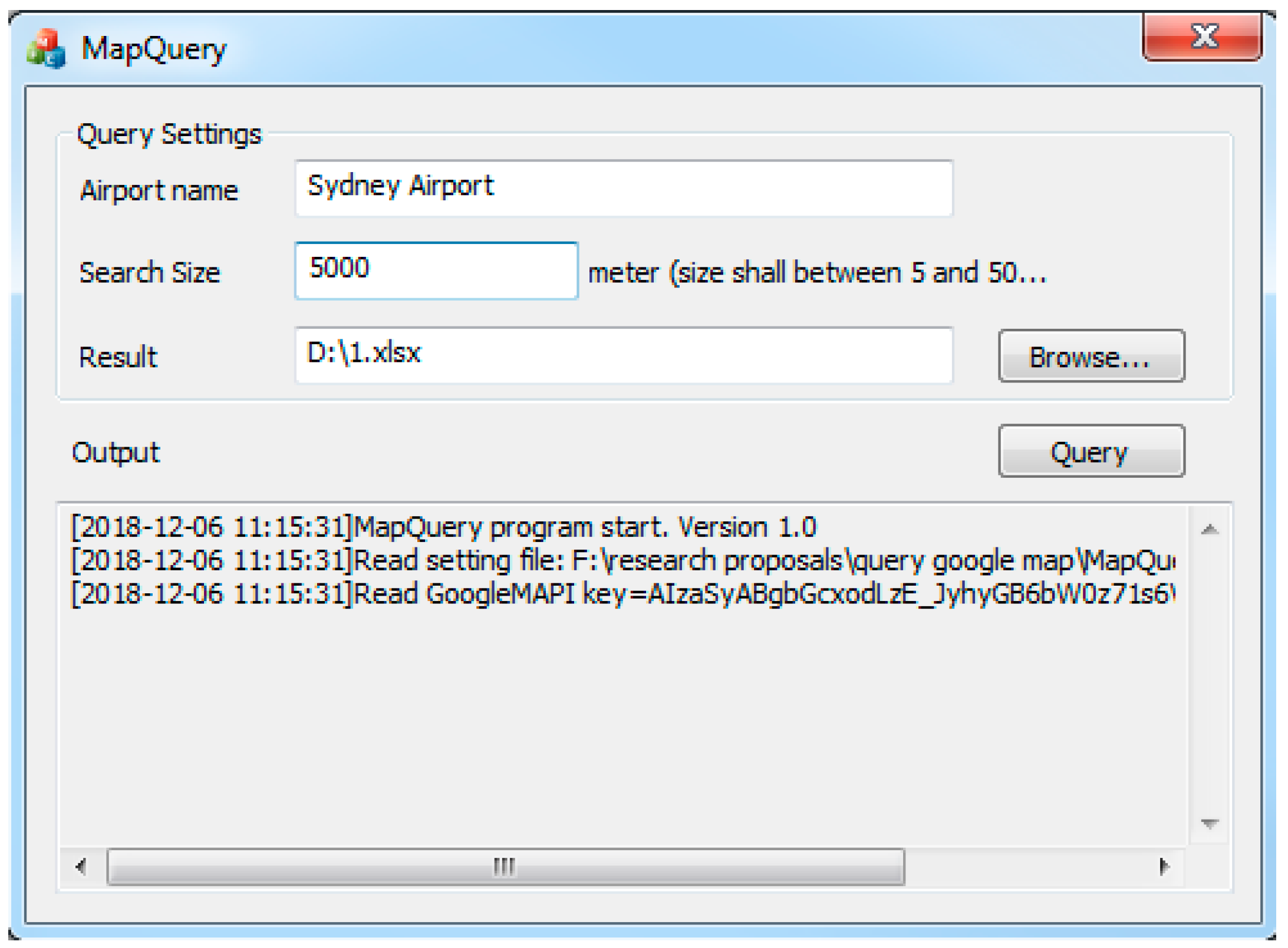Click the Search Size field showing 5000
This screenshot has width=1288, height=948.
[436, 270]
